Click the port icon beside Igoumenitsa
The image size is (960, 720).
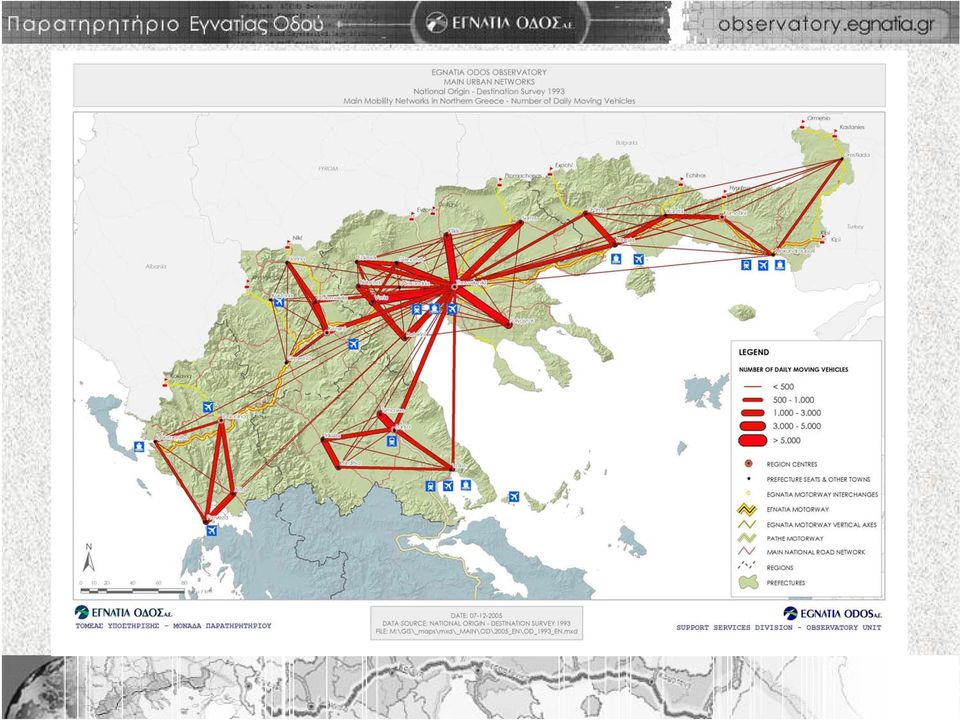[140, 446]
